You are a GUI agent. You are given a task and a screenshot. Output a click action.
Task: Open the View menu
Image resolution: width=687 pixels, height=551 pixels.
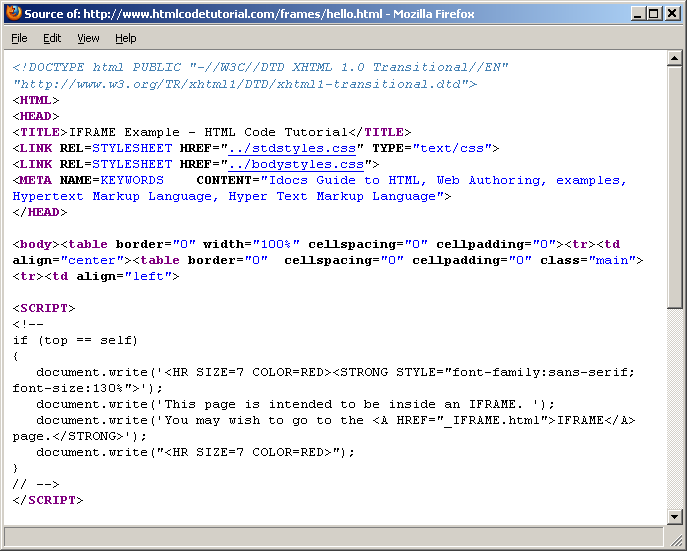88,39
